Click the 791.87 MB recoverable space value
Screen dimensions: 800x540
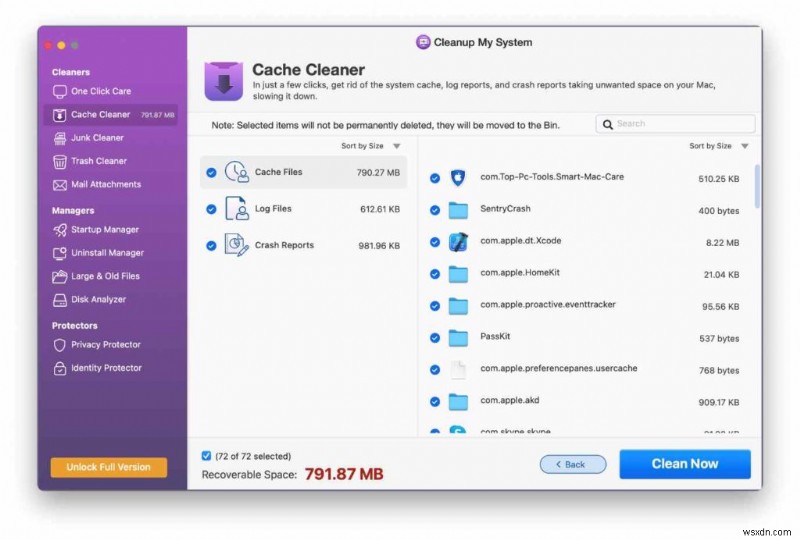coord(344,474)
